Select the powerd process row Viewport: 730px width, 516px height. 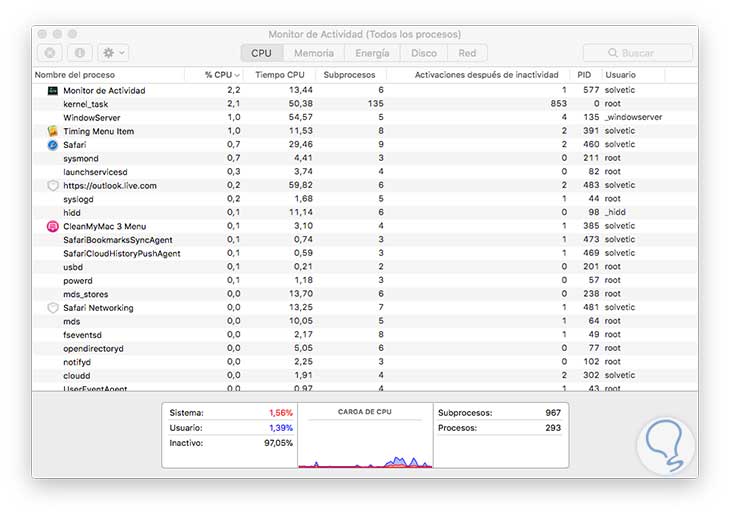pyautogui.click(x=365, y=280)
